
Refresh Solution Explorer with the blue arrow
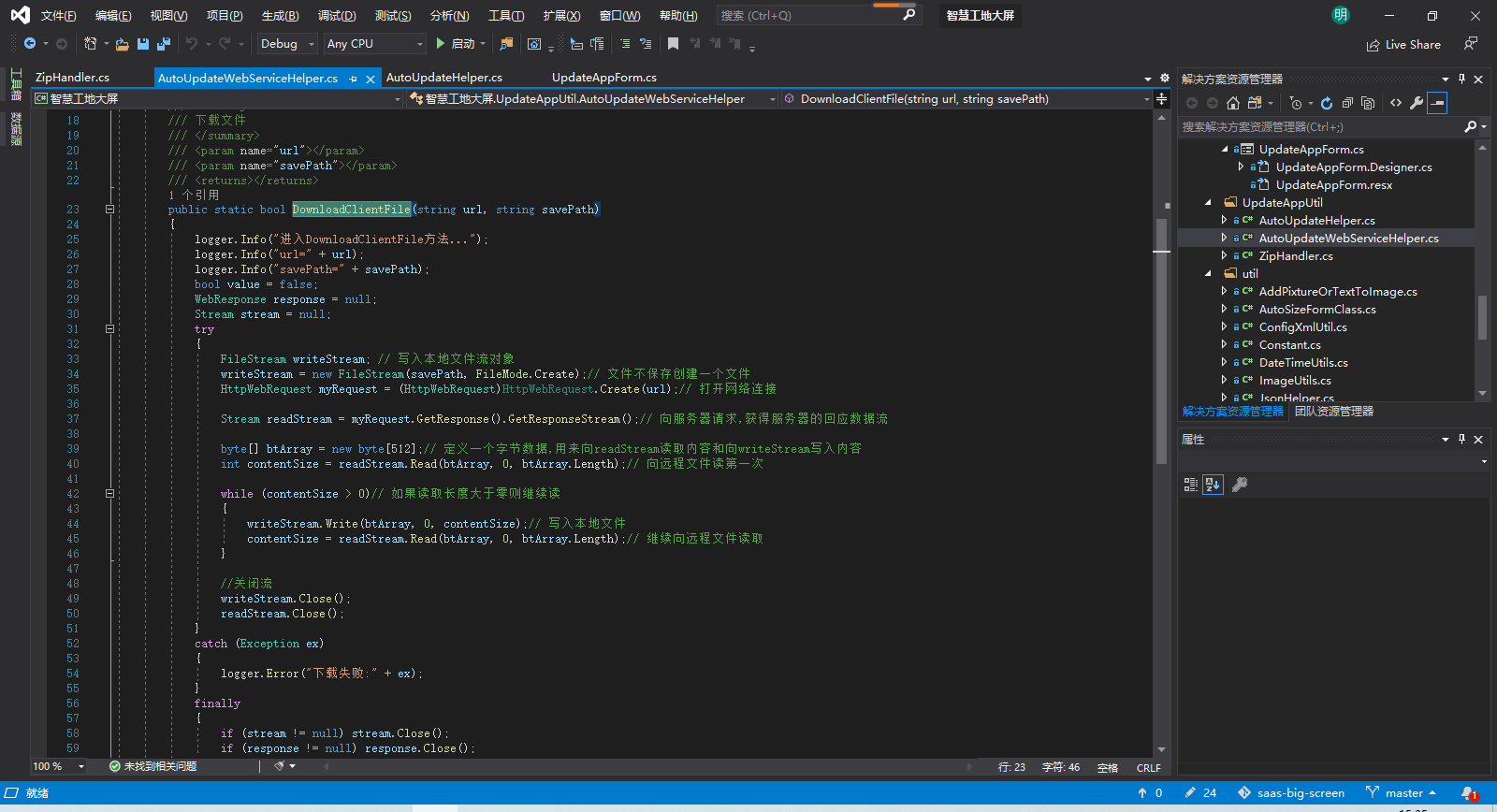(1327, 103)
